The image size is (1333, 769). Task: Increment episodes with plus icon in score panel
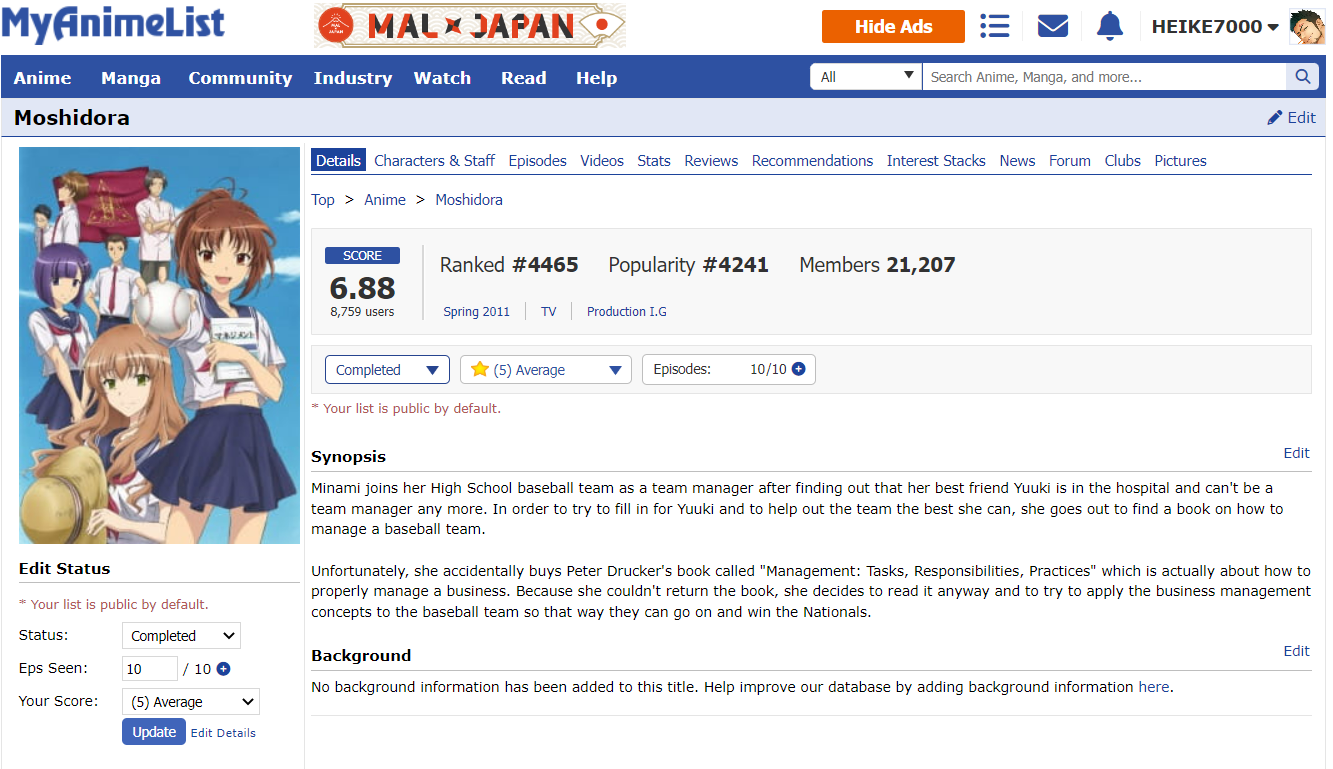798,369
